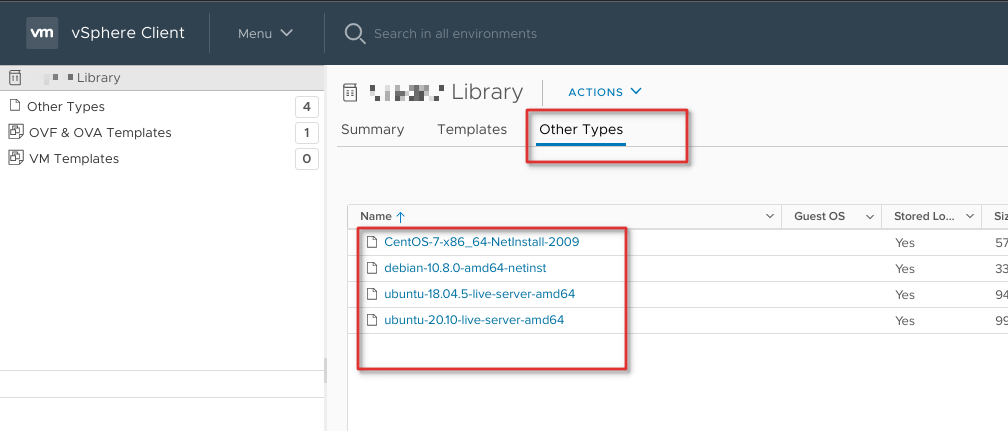1008x431 pixels.
Task: Select the Library entry at sidebar top
Action: [x=161, y=78]
